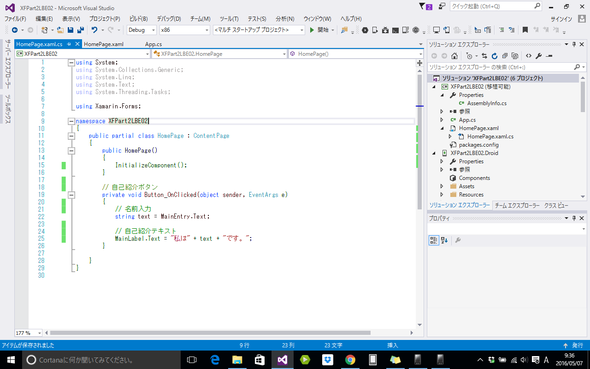590x369 pixels.
Task: Toggle auto-hide pin on Properties panel
Action: coord(574,218)
